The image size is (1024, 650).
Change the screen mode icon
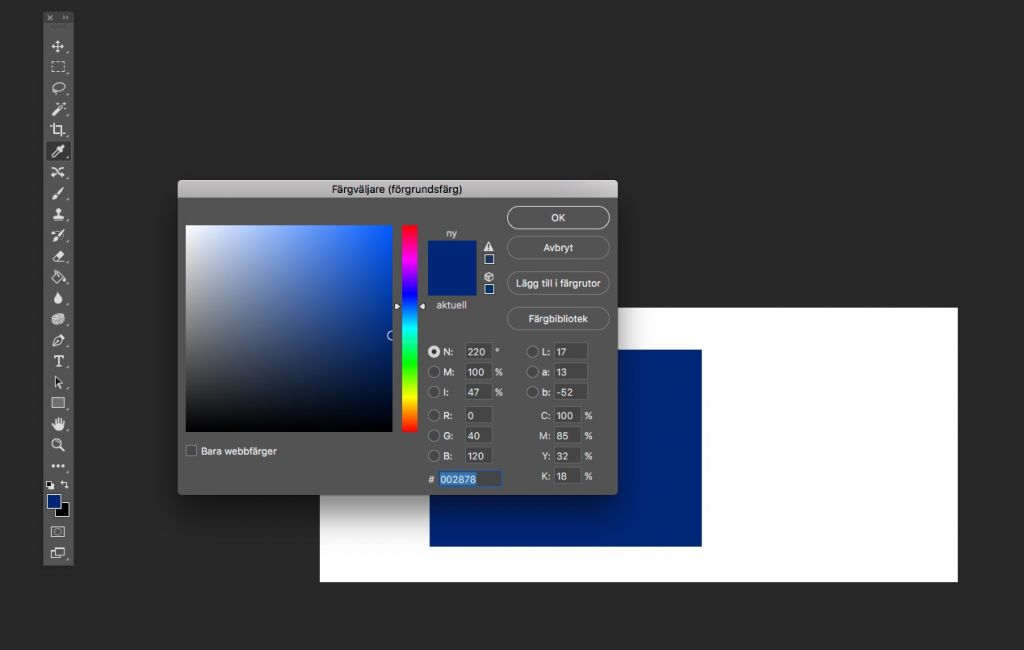click(x=58, y=553)
